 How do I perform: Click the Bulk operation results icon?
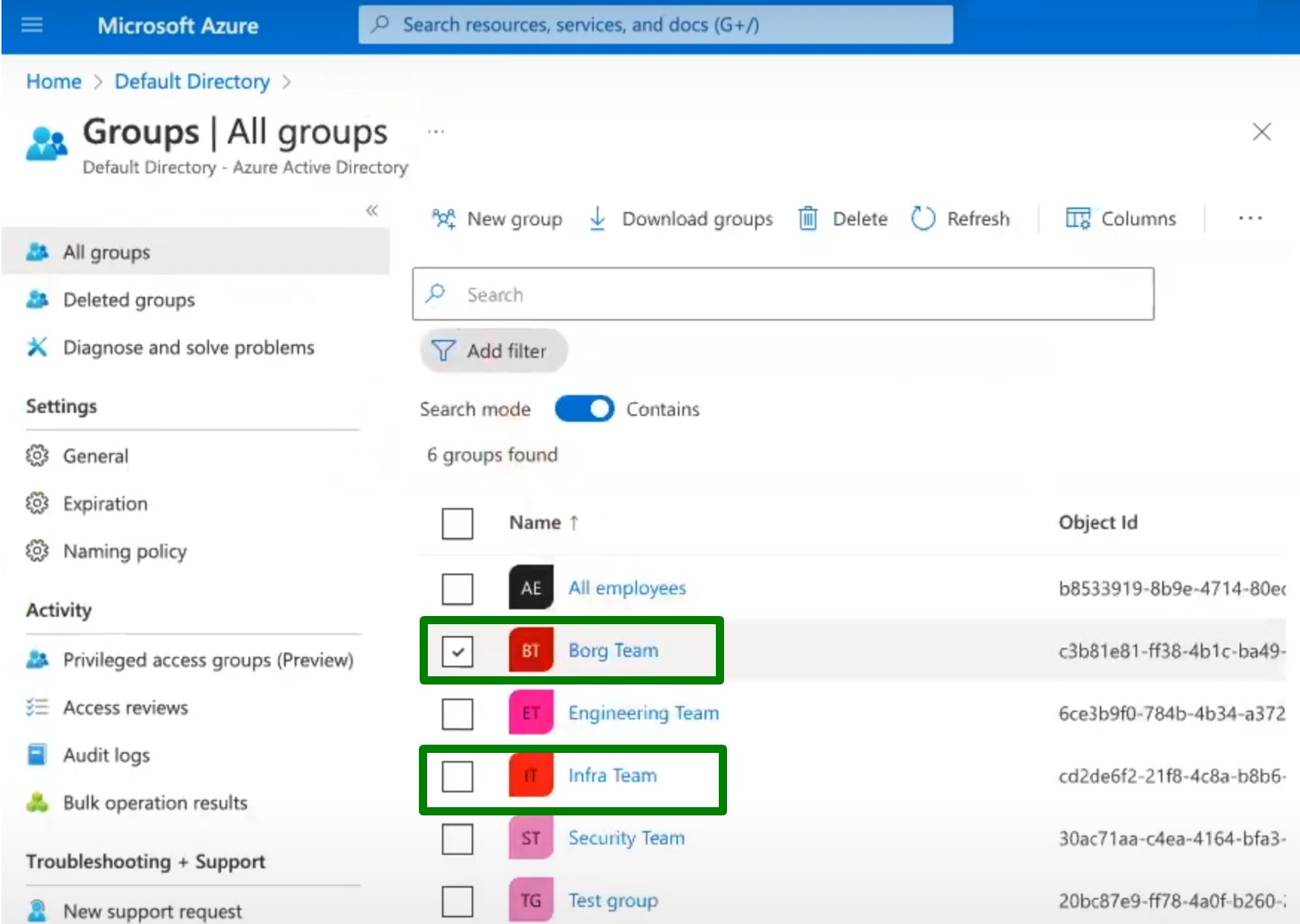tap(36, 802)
